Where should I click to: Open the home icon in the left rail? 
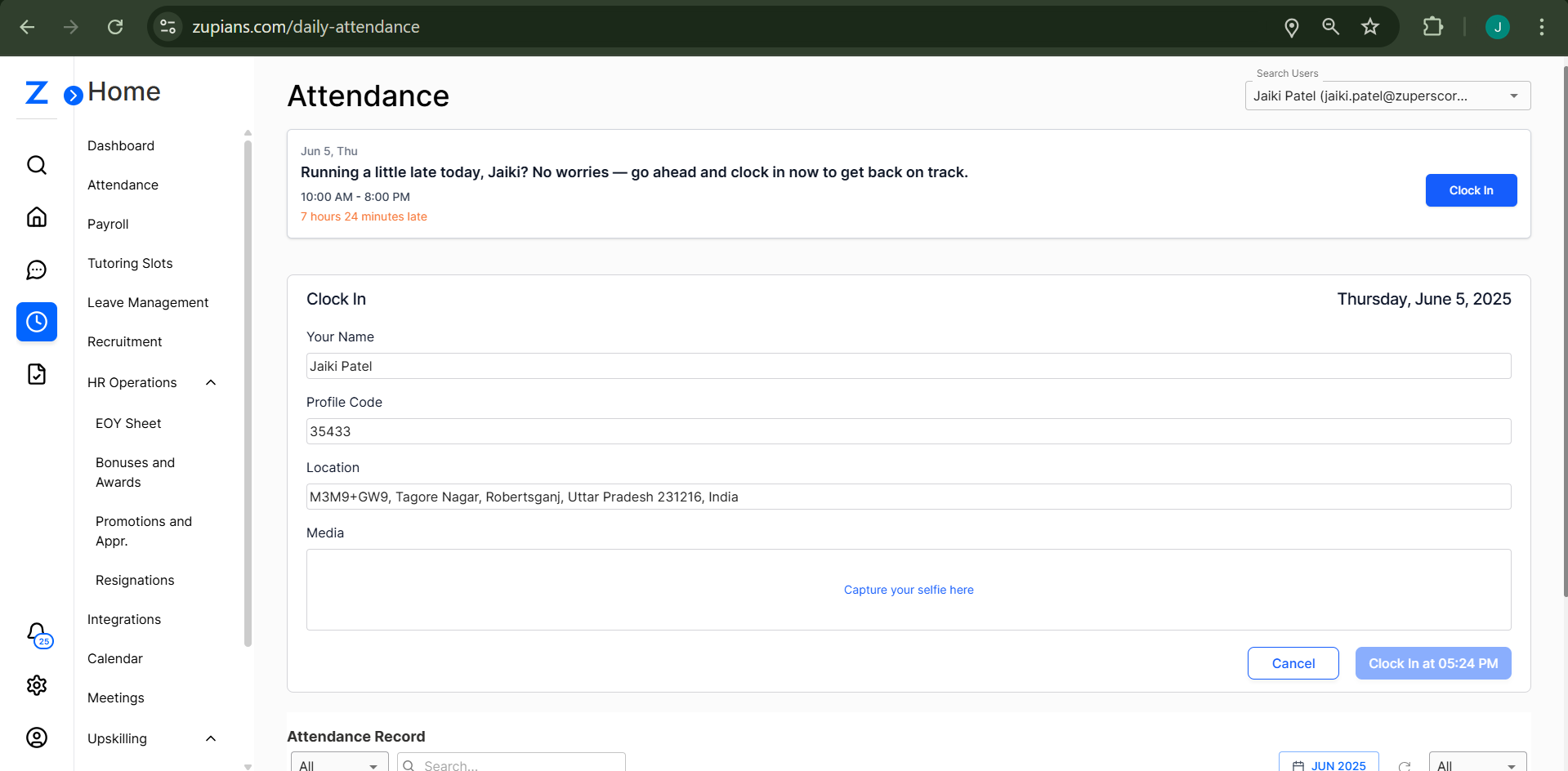(x=37, y=216)
